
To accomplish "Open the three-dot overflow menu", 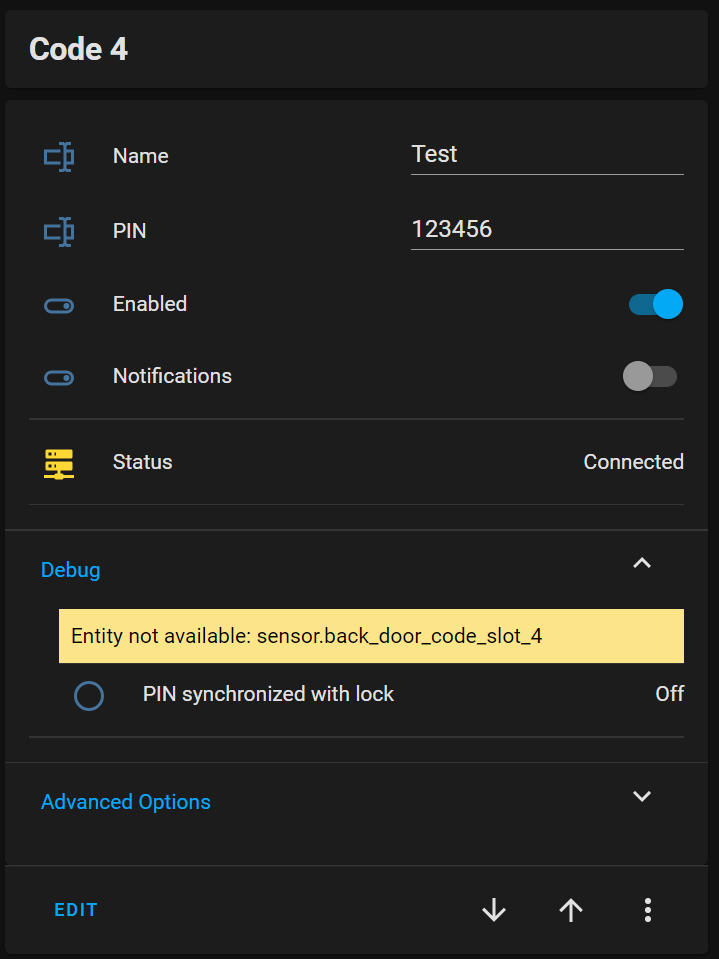I will (648, 910).
